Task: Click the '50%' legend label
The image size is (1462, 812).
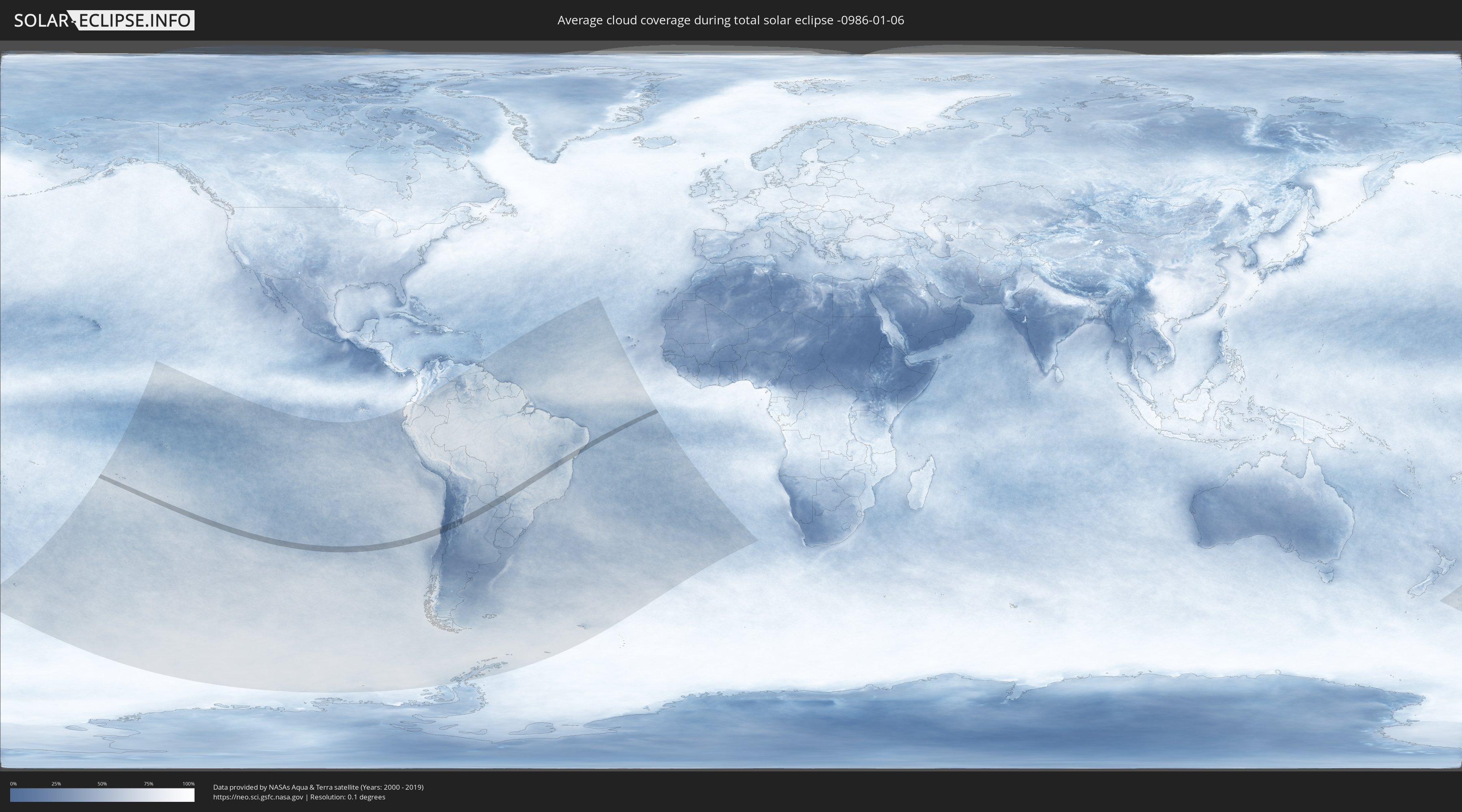Action: click(x=102, y=784)
